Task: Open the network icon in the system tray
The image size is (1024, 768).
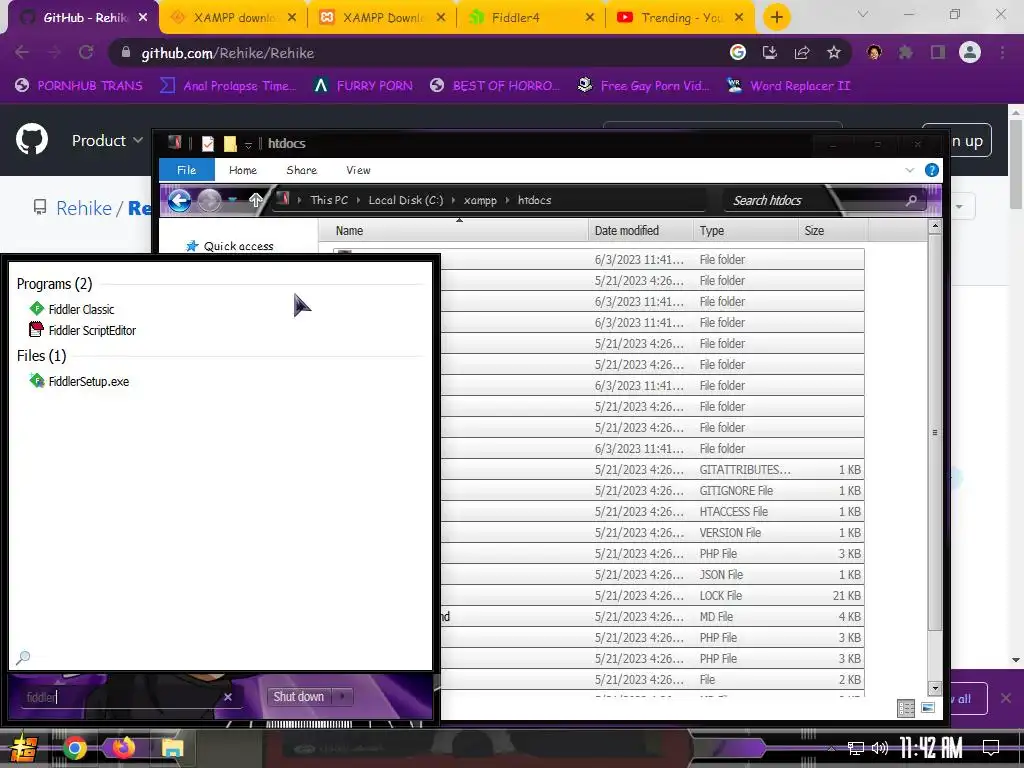Action: [856, 748]
